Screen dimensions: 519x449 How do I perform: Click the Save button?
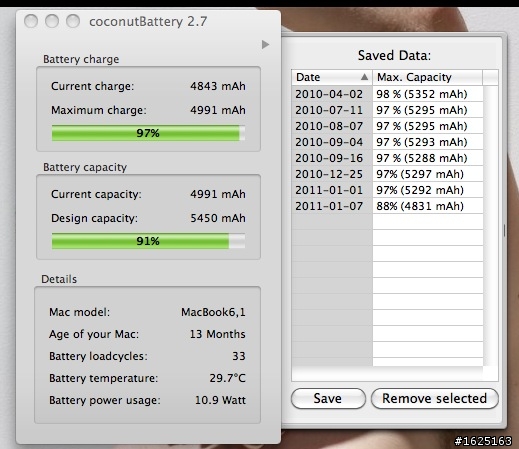pyautogui.click(x=328, y=398)
